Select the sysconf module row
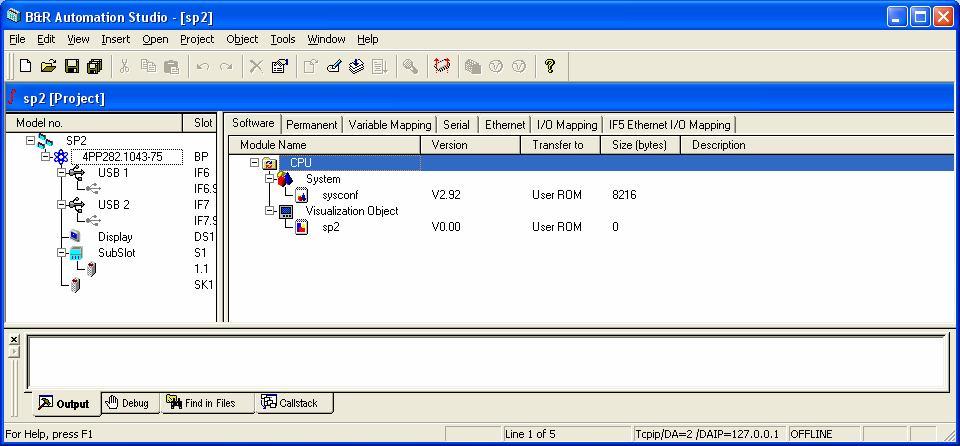The width and height of the screenshot is (960, 446). (591, 195)
